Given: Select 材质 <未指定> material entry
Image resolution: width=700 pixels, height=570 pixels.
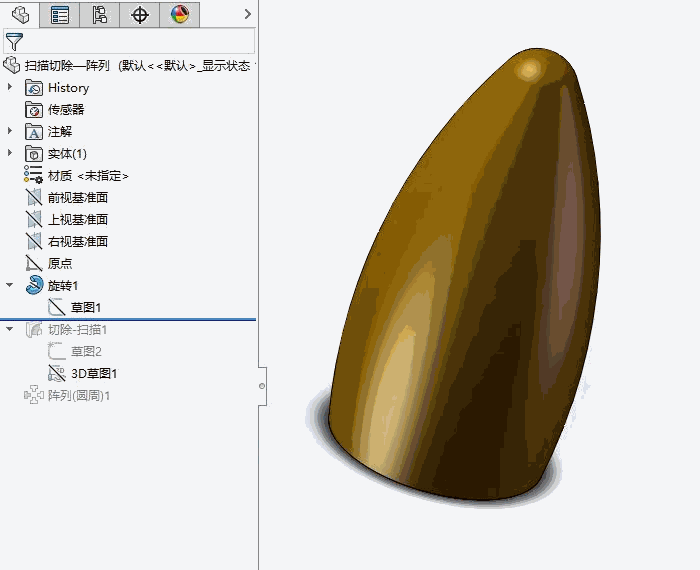Looking at the screenshot, I should pos(88,176).
